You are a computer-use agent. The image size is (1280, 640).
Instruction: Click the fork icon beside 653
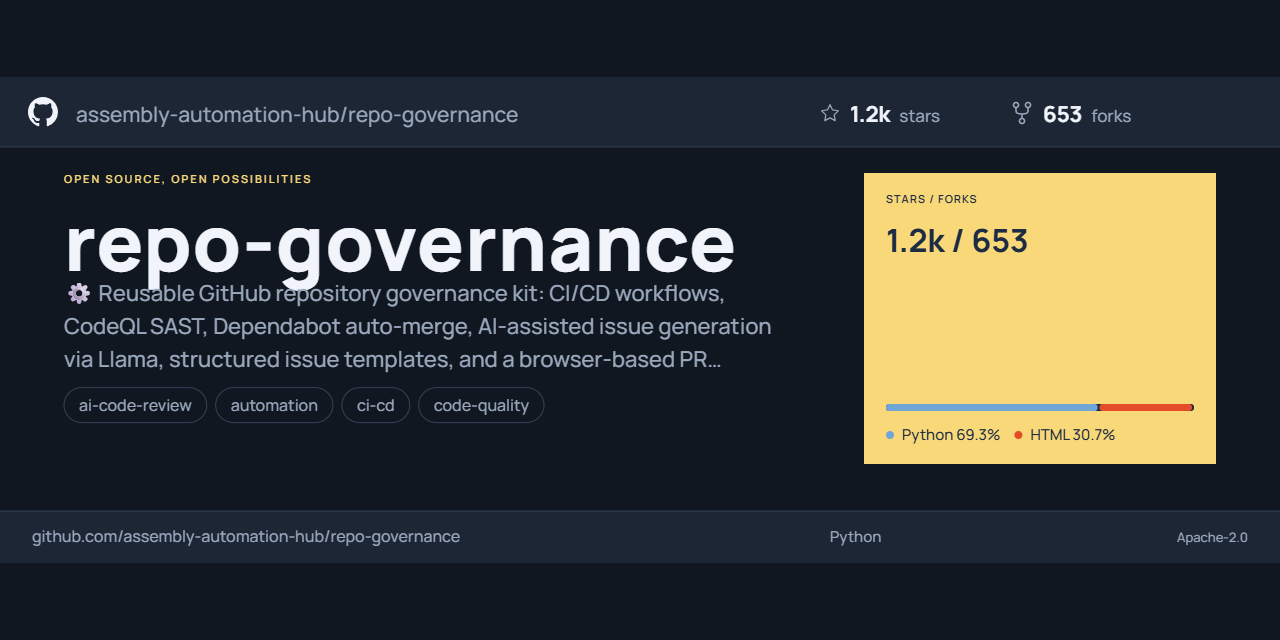pyautogui.click(x=1022, y=113)
